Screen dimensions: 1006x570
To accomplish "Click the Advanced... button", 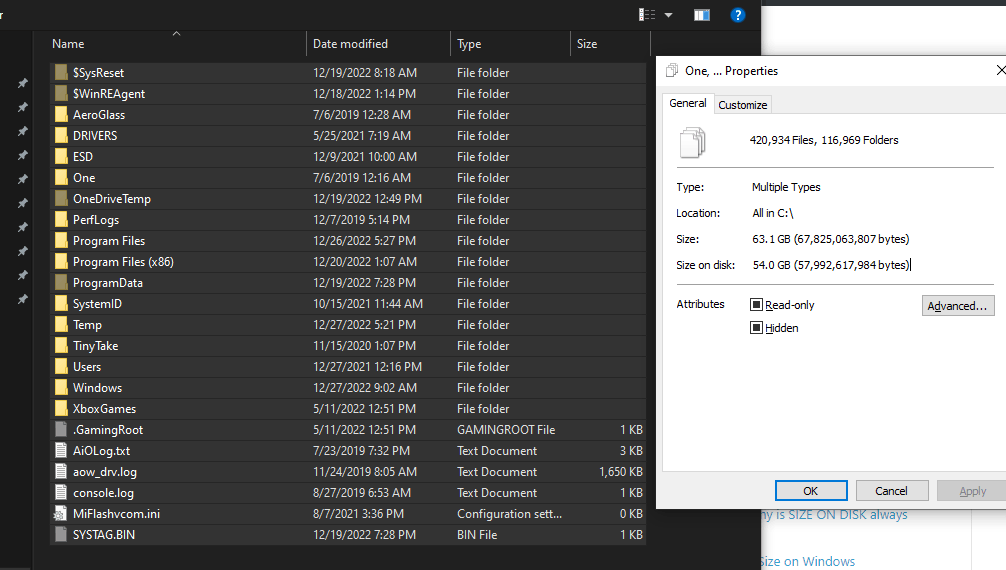I will point(958,306).
